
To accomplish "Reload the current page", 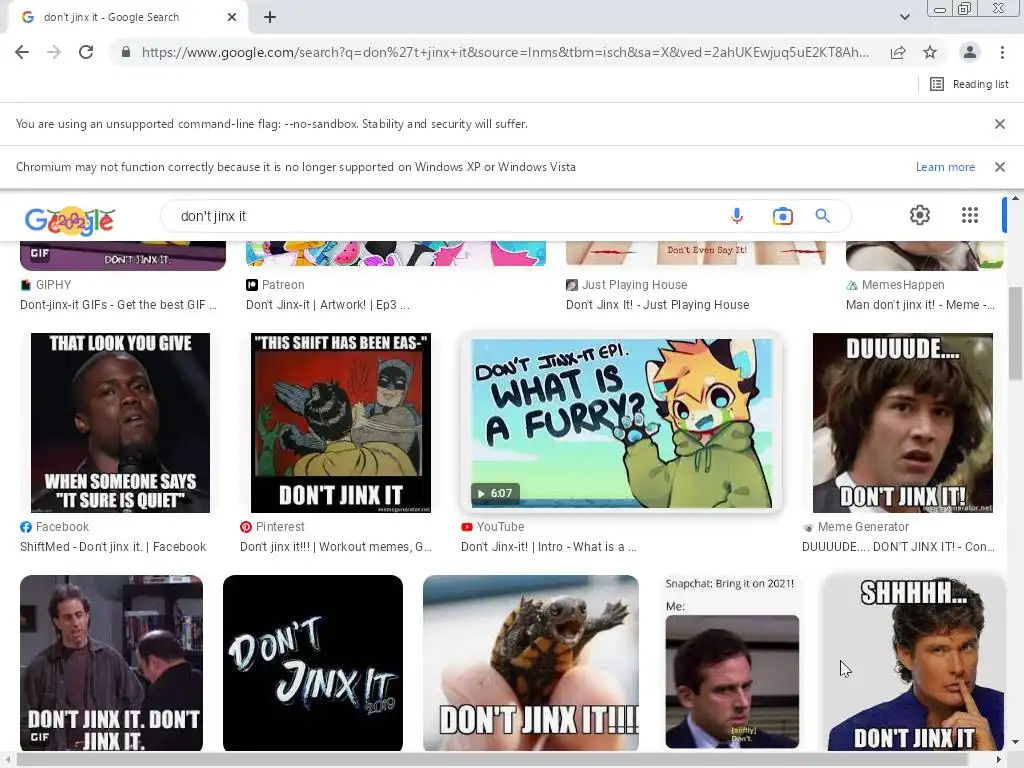I will [86, 52].
